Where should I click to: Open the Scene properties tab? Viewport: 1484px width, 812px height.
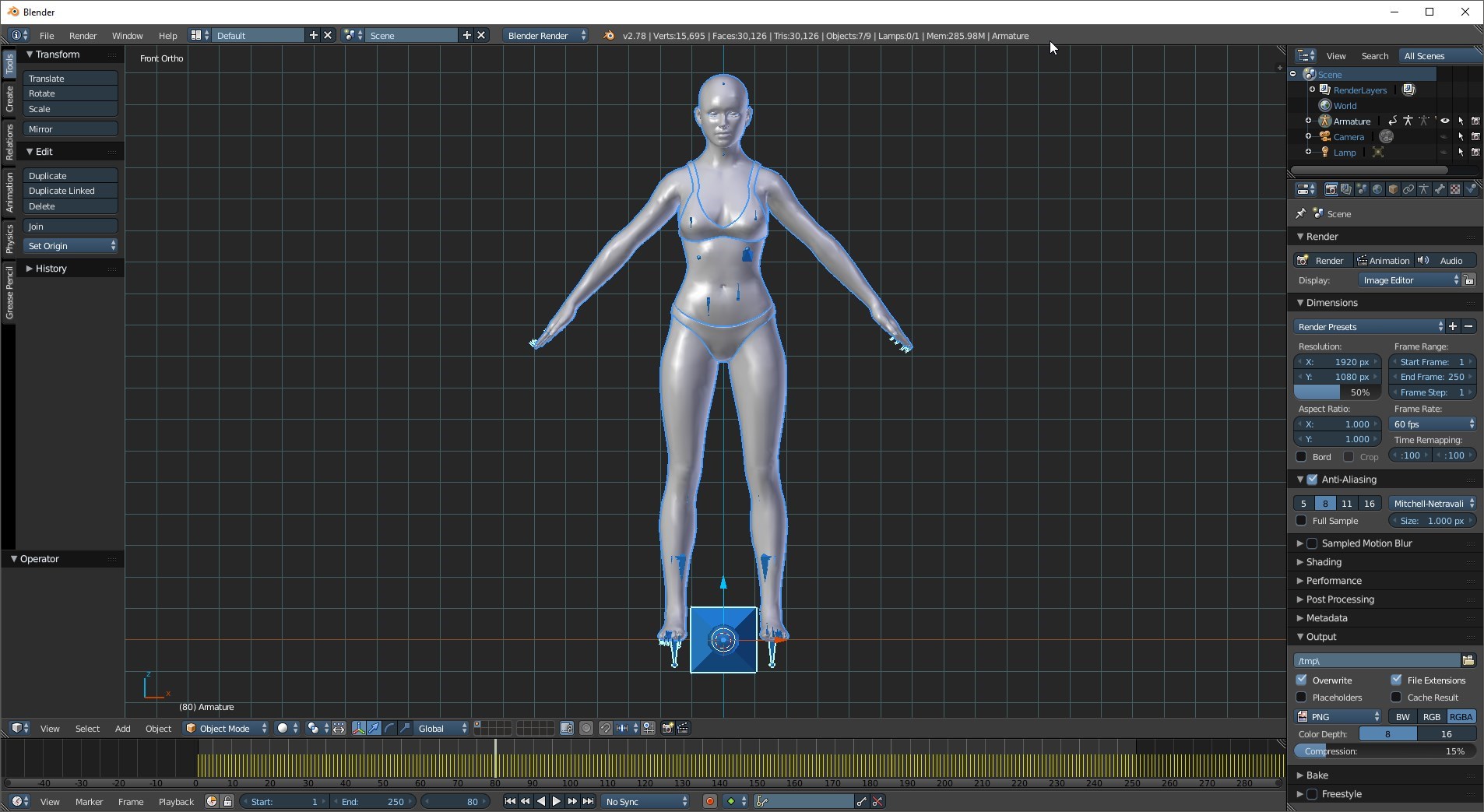coord(1362,189)
